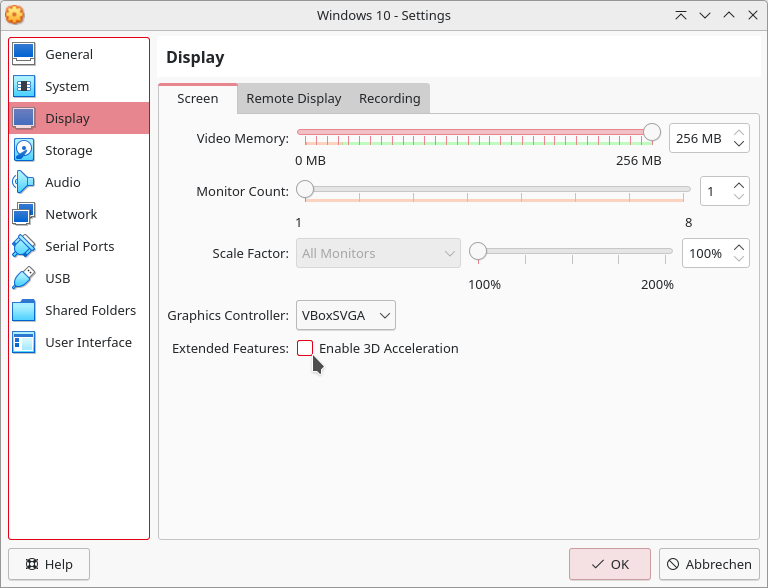Click the Storage disk icon in sidebar
This screenshot has width=768, height=588.
coord(24,150)
